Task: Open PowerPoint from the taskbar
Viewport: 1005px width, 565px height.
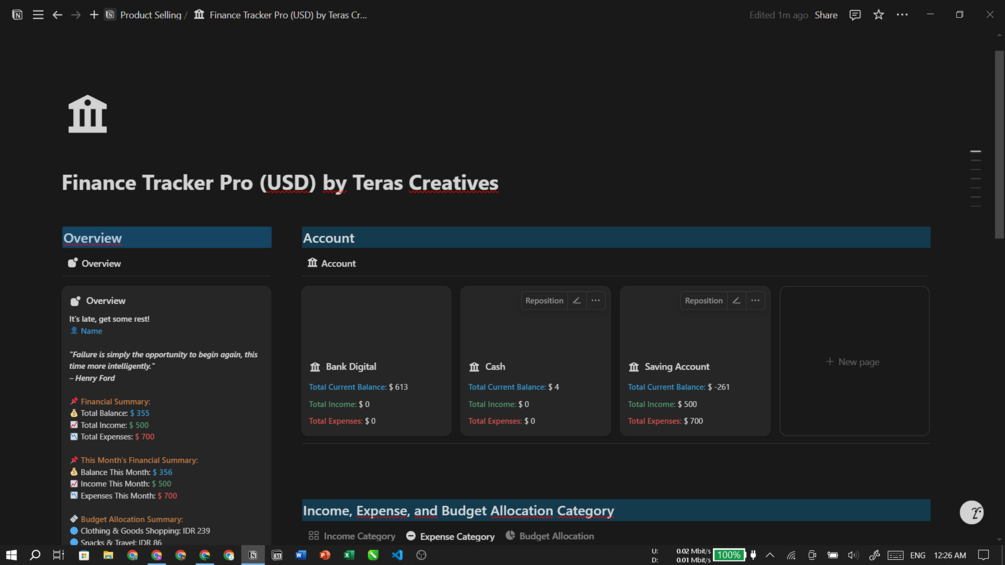Action: [x=325, y=555]
